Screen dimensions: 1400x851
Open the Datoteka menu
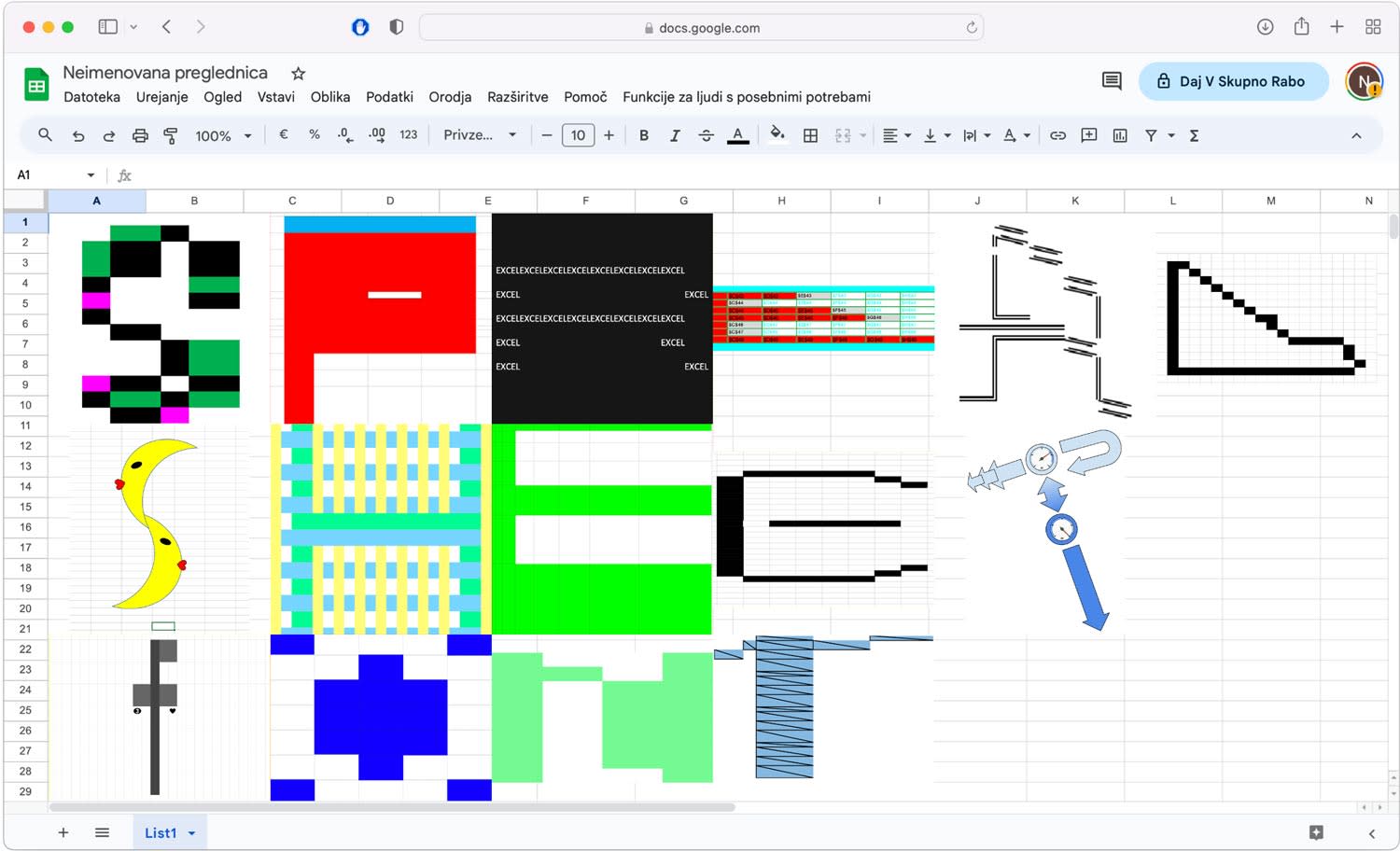[x=91, y=97]
